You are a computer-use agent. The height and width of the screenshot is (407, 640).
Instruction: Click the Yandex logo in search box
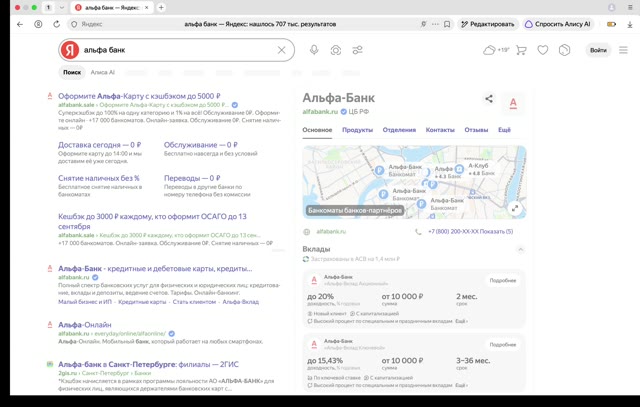click(70, 50)
